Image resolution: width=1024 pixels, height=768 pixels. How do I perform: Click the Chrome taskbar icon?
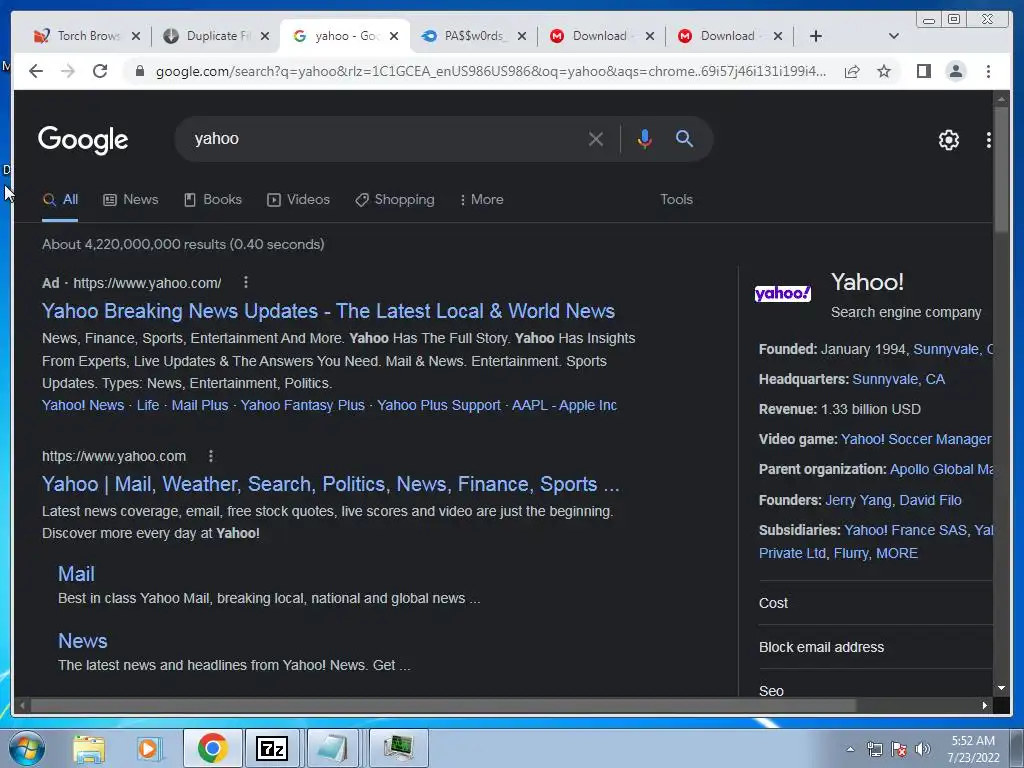[212, 748]
